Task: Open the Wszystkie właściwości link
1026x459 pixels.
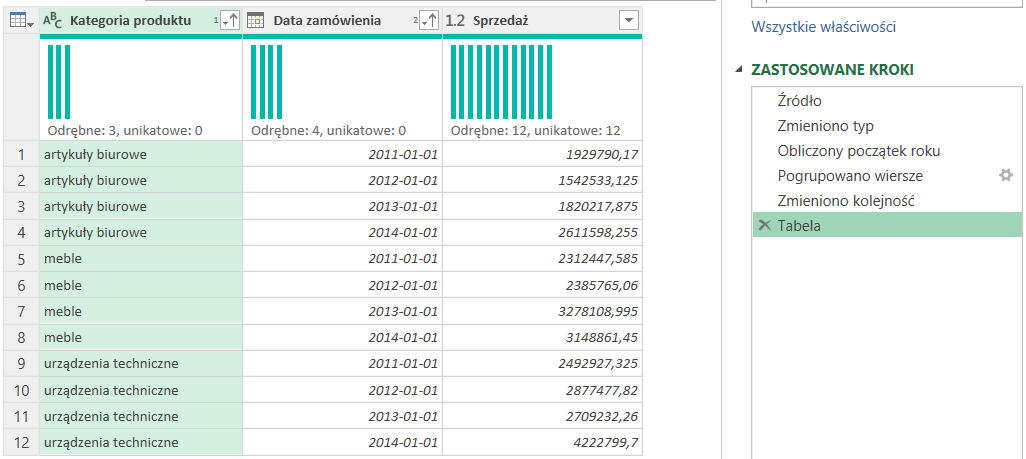Action: click(823, 28)
